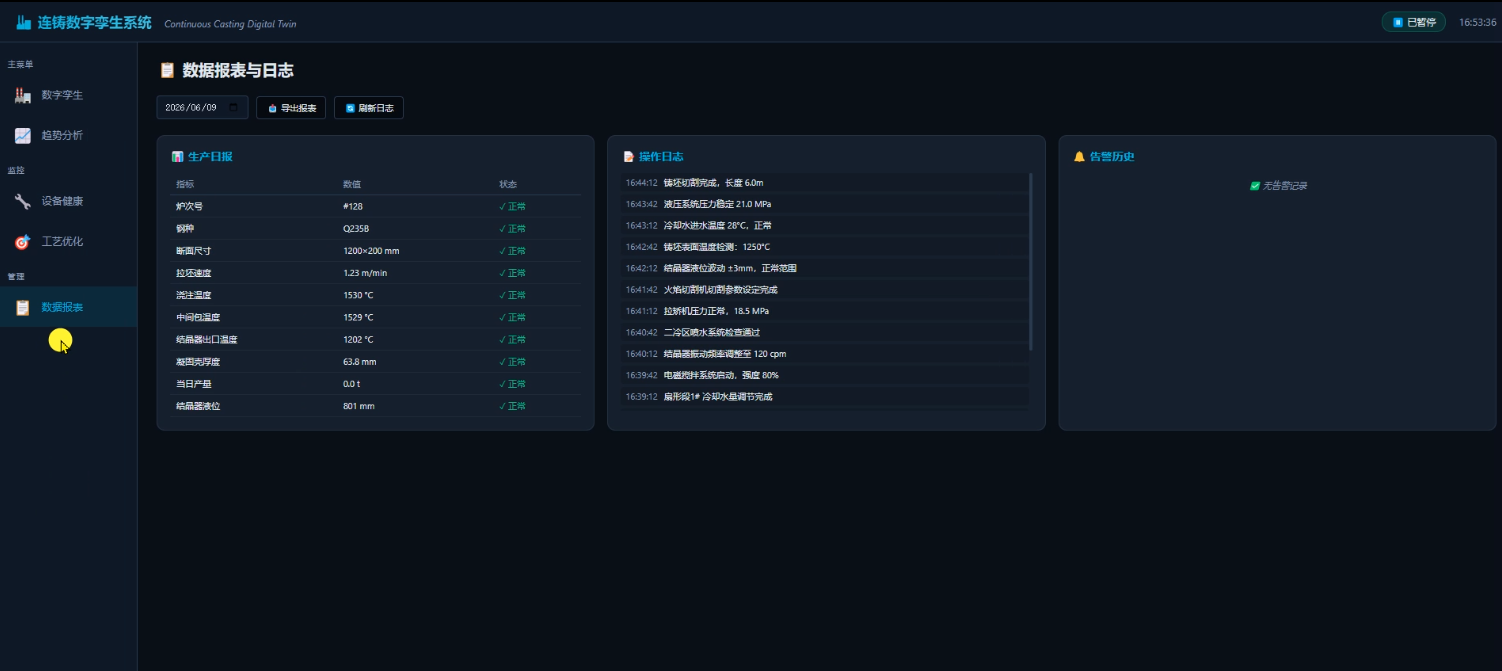Click the log entry at 16:41:42
This screenshot has height=671, width=1502.
point(824,290)
